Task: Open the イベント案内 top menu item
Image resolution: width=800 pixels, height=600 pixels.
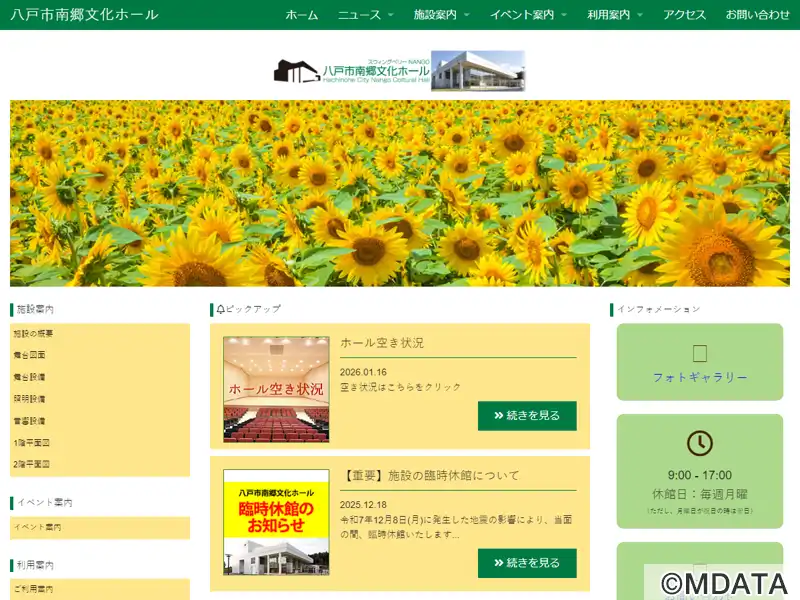Action: [x=522, y=15]
